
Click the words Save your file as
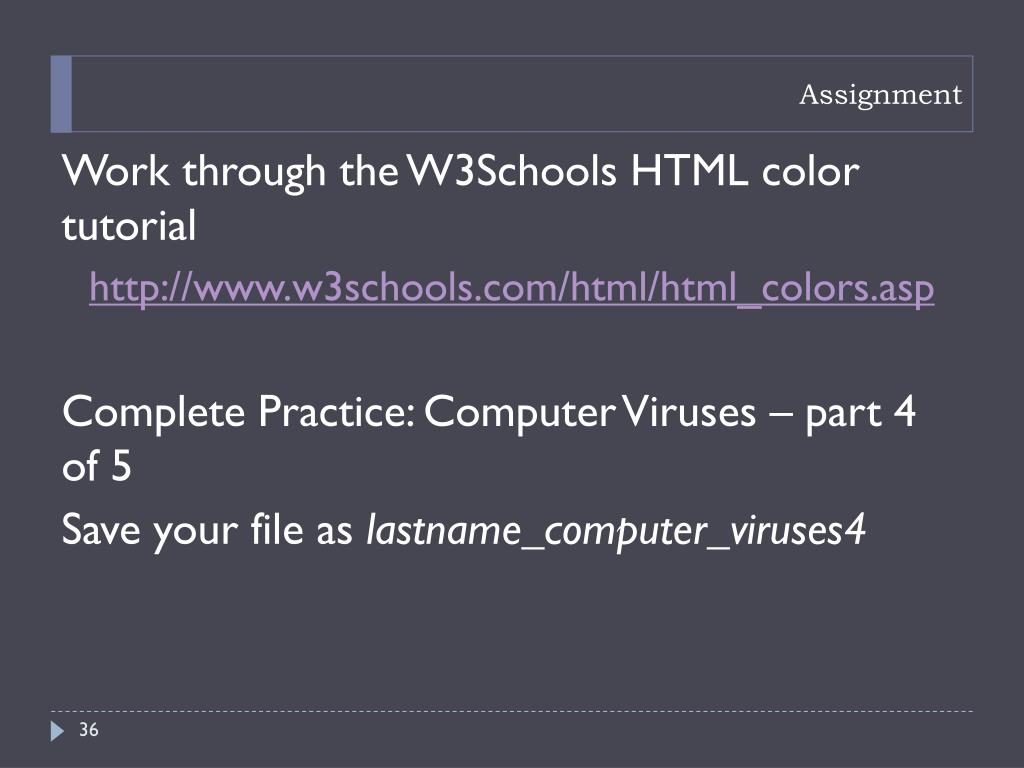tap(207, 530)
